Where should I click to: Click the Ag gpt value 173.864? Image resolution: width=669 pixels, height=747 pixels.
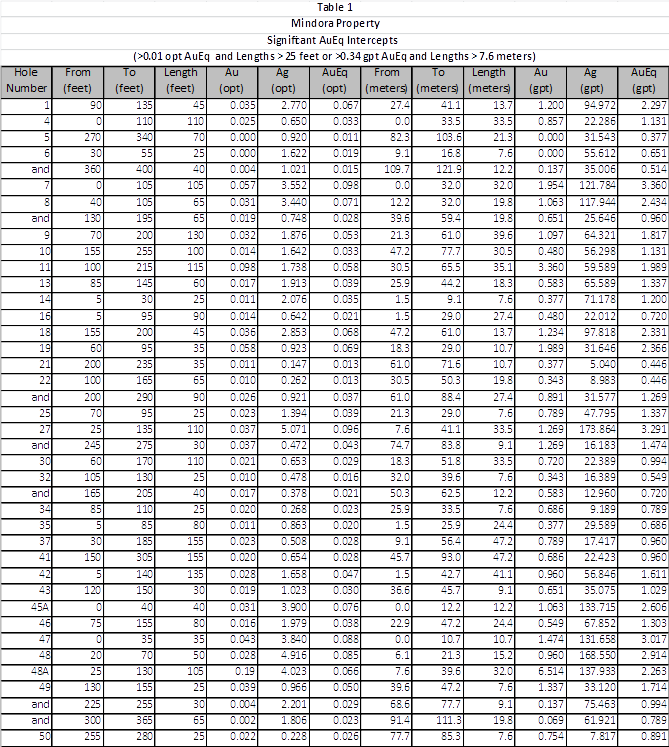[598, 429]
